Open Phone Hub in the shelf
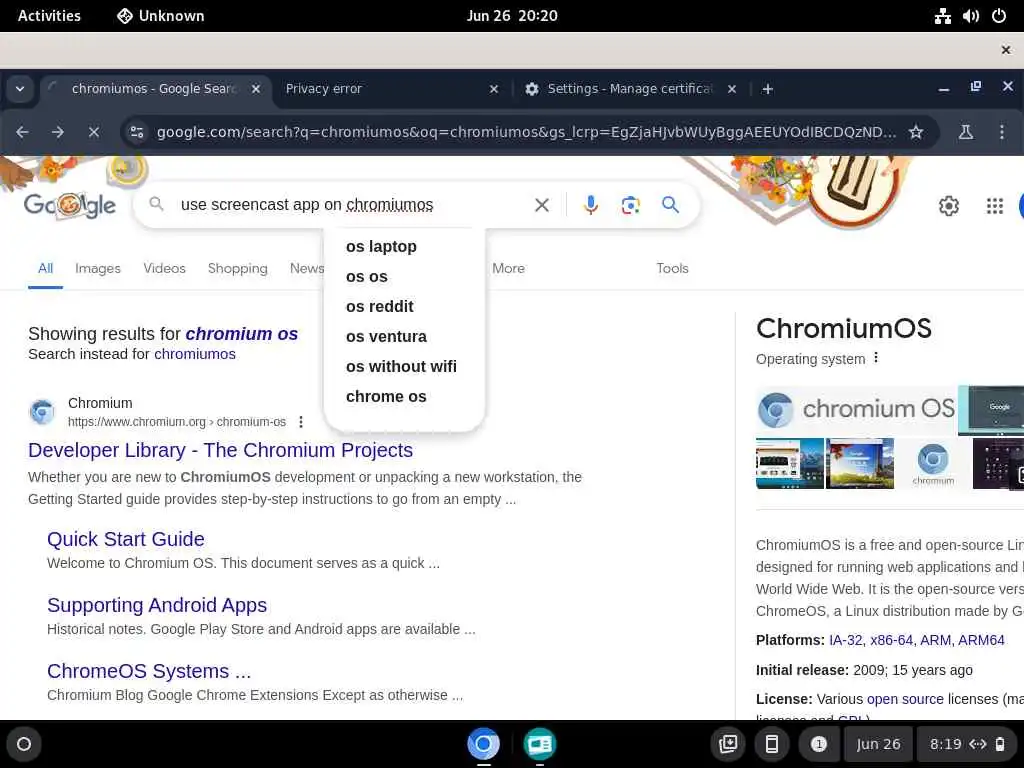The image size is (1024, 768). [771, 744]
